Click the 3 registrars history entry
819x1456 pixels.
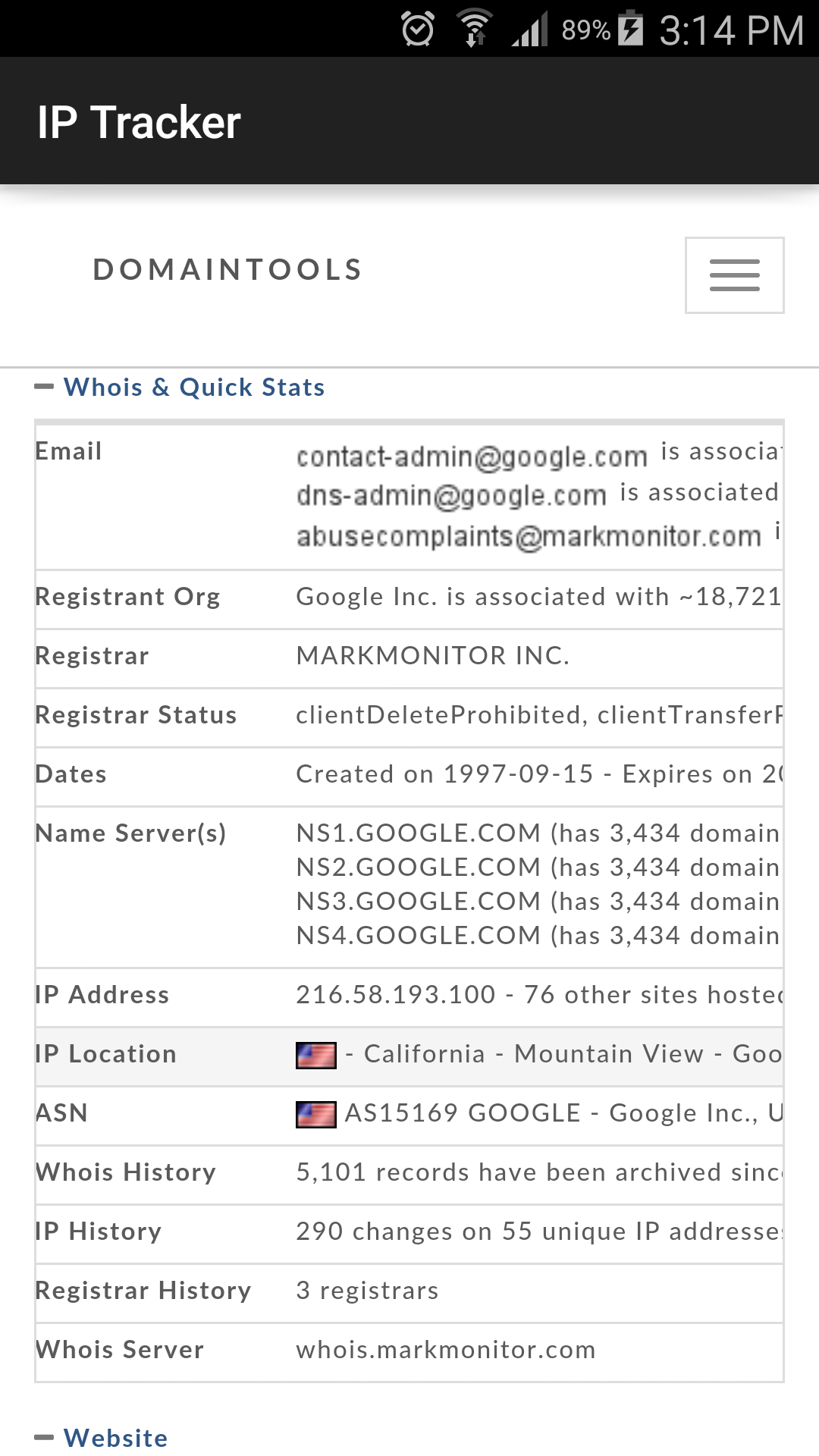[x=367, y=1291]
